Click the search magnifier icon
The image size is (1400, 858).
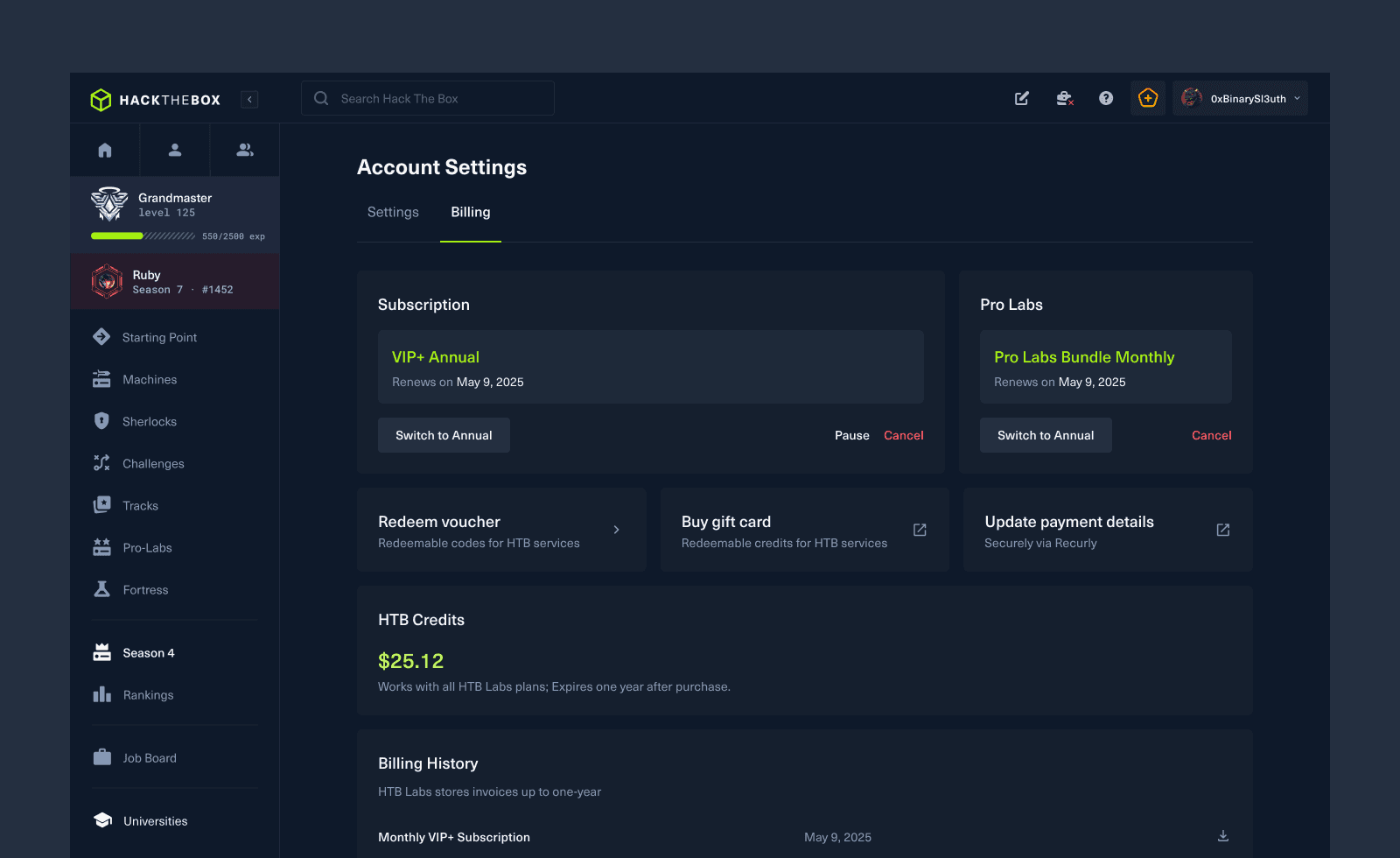click(321, 98)
